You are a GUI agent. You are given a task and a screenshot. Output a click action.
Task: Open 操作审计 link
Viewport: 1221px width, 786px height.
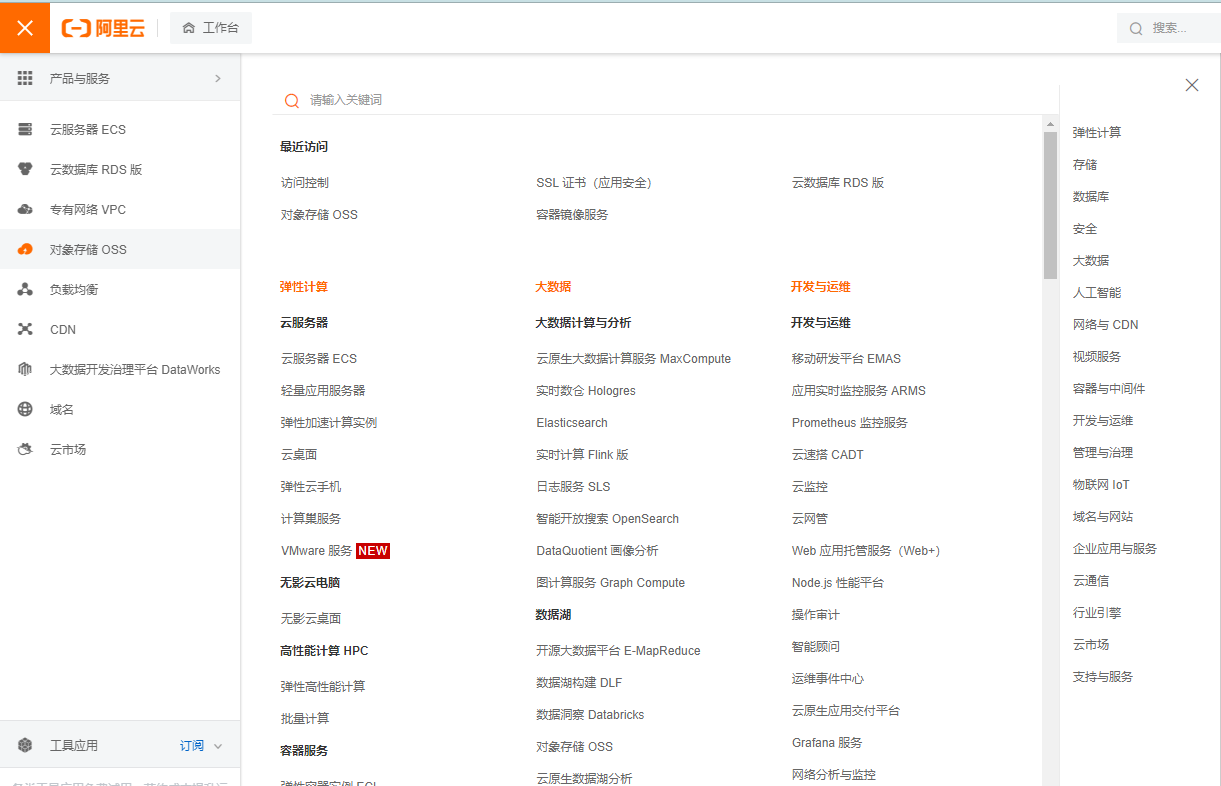816,614
